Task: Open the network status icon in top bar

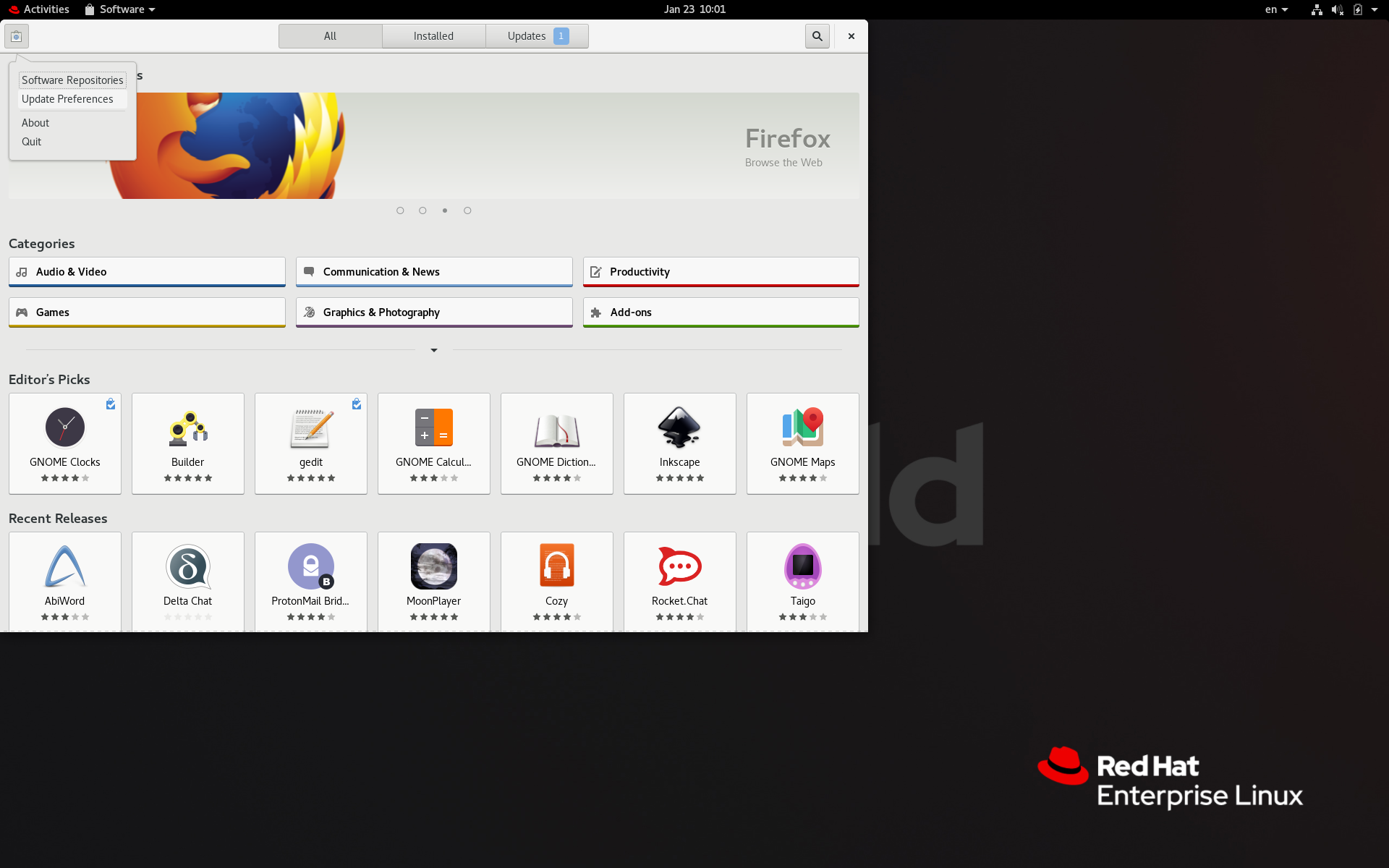Action: (x=1317, y=9)
